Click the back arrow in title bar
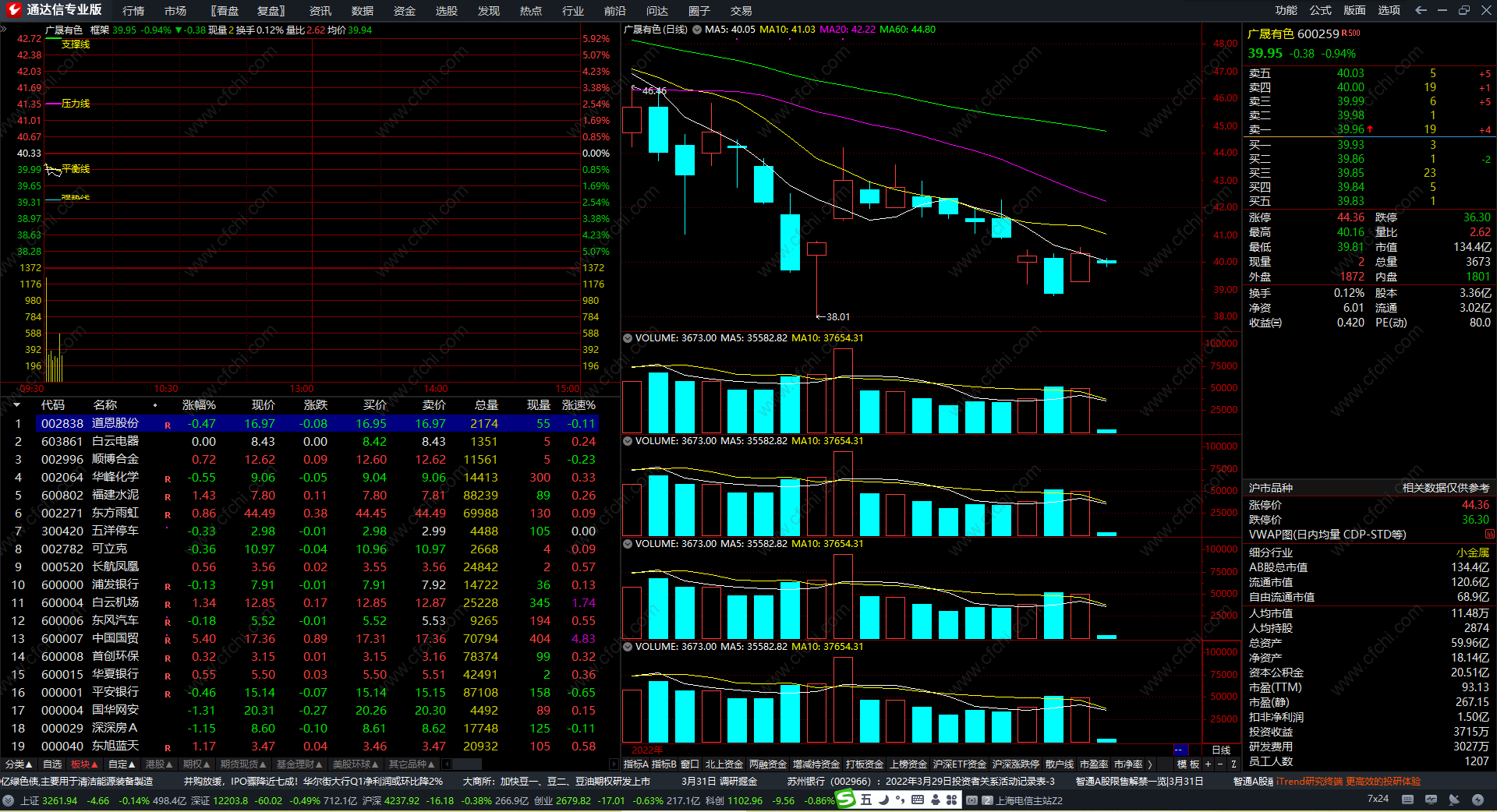Screen dimensions: 1497x812 point(1421,10)
